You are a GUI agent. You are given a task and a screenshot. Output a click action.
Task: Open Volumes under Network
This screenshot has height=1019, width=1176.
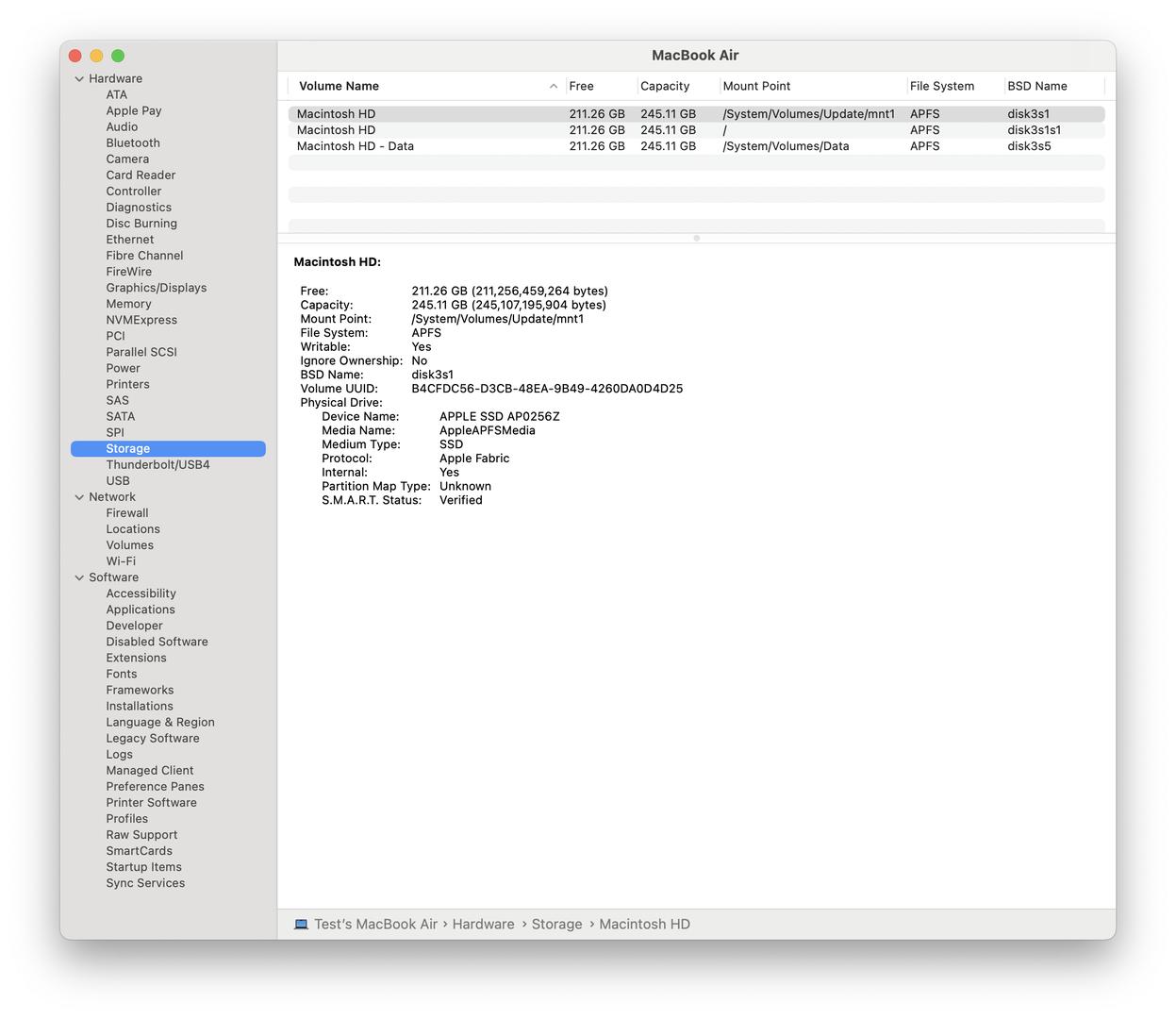point(129,545)
